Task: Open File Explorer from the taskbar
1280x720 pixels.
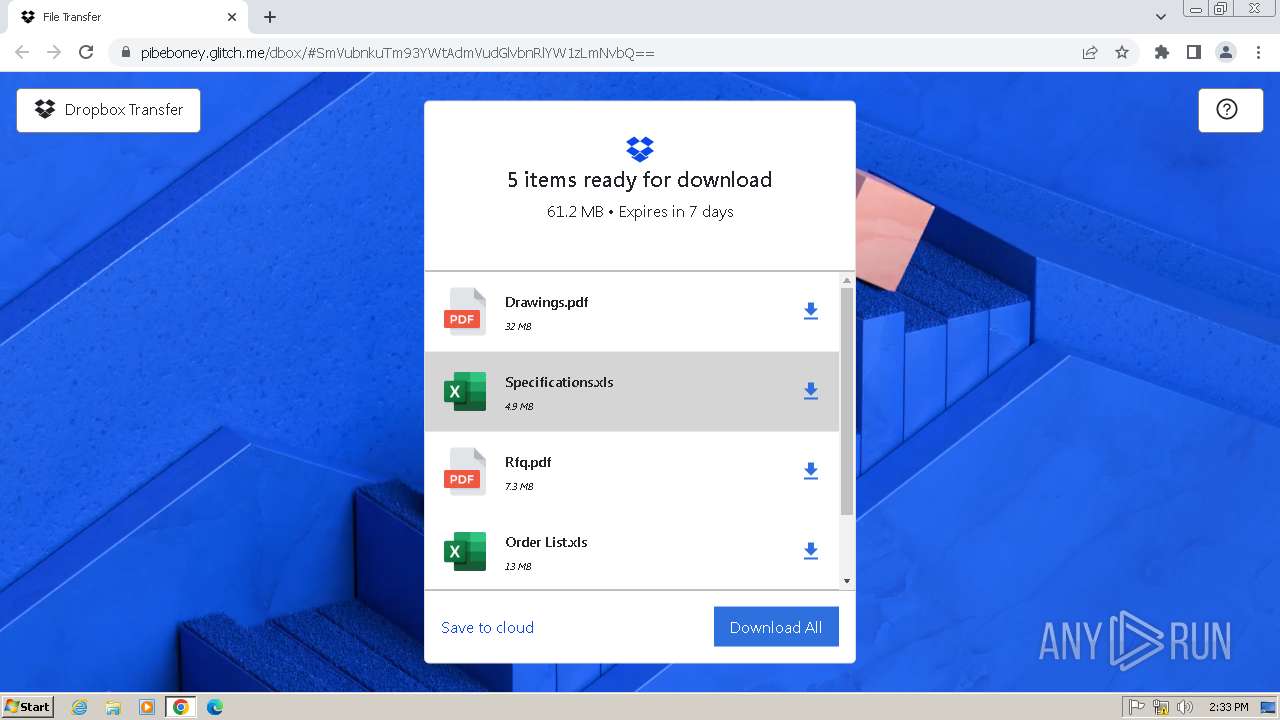Action: 113,707
